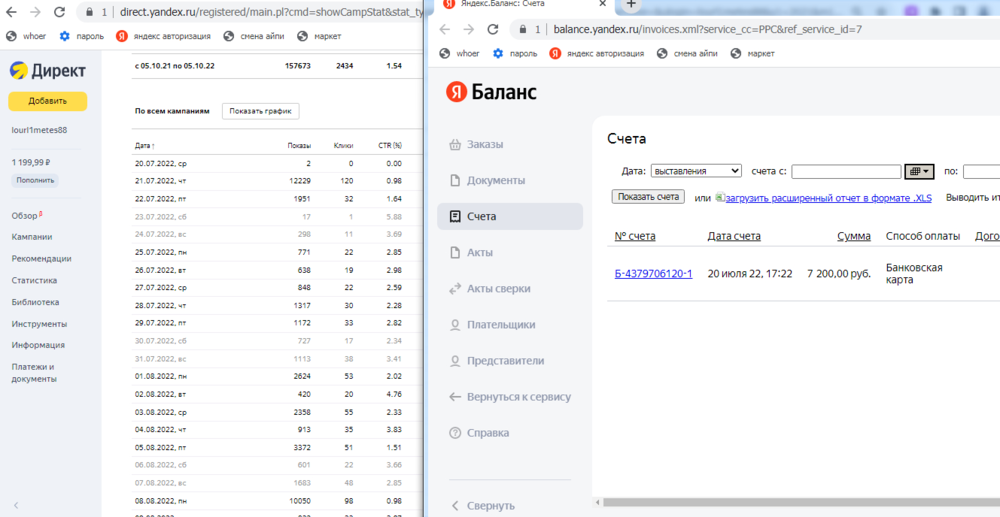1000x517 pixels.
Task: Click the Показать счета button
Action: [x=648, y=196]
